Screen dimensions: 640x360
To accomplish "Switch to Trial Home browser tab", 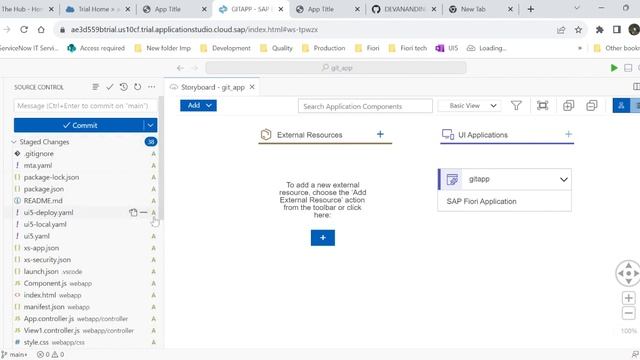I will point(98,9).
